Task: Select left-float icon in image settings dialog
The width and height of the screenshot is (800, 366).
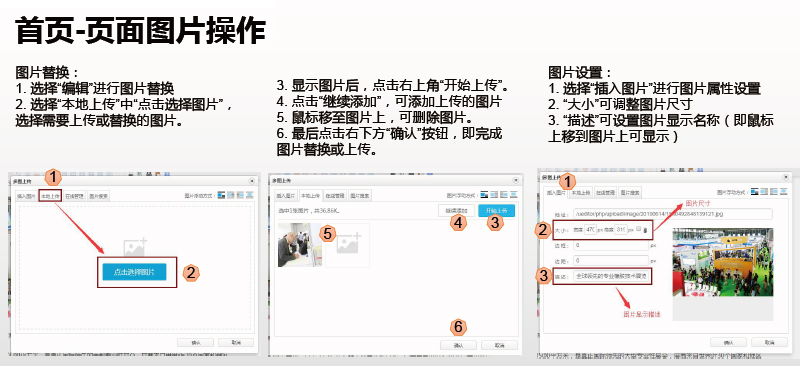Action: (x=763, y=191)
